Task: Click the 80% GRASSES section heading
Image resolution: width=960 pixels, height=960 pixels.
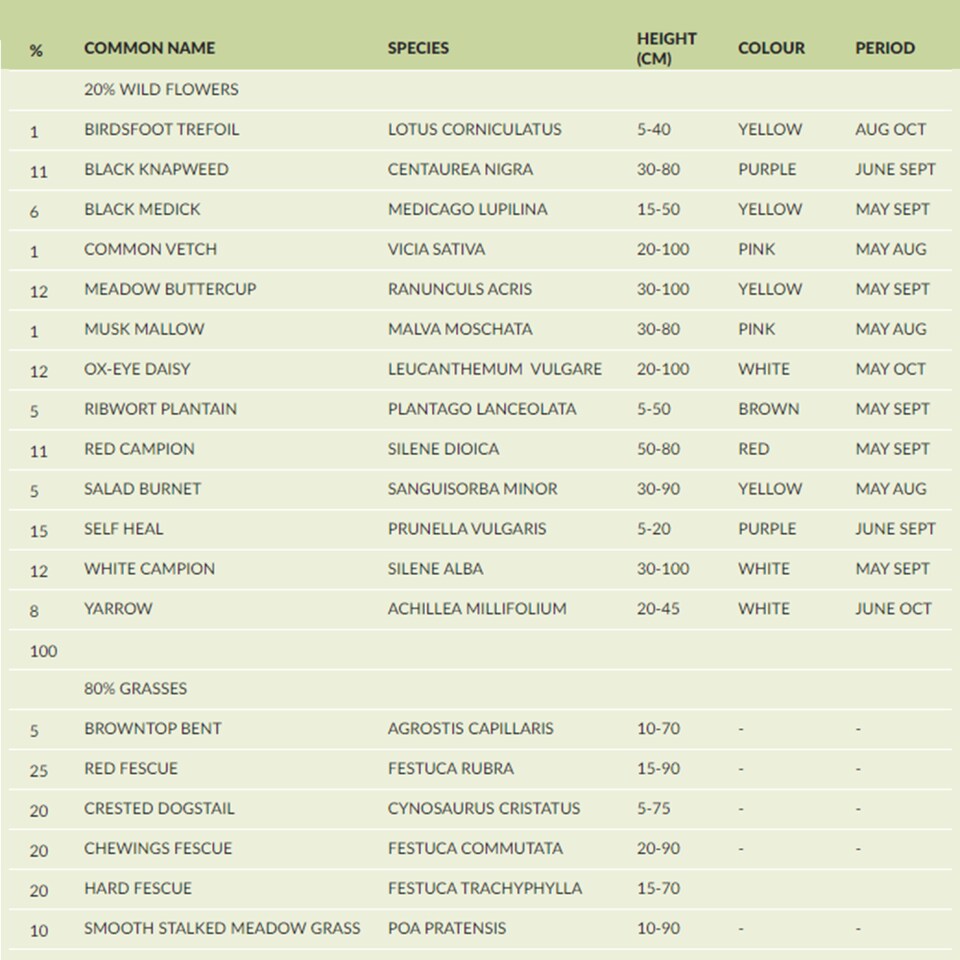Action: coord(135,688)
